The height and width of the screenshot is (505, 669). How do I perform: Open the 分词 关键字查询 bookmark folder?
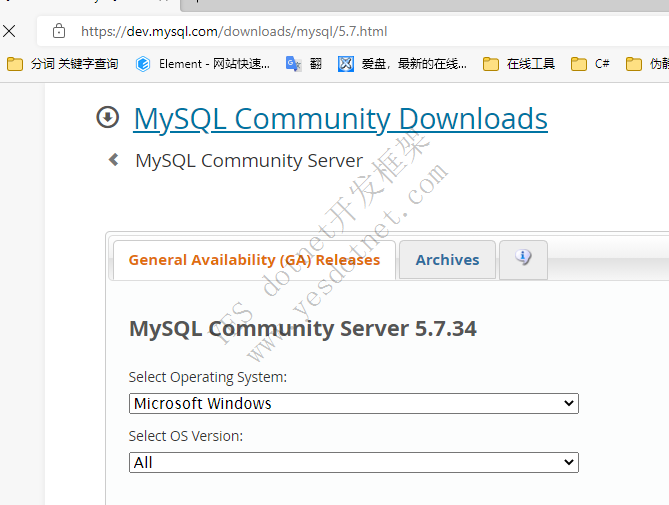pos(62,64)
